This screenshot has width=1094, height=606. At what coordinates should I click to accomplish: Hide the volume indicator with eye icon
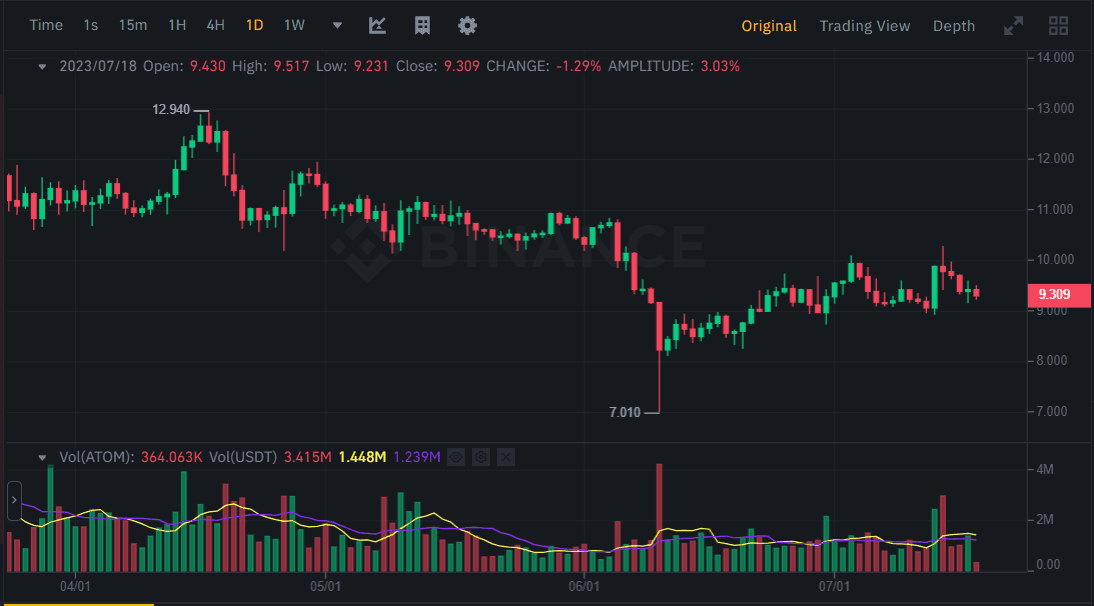456,457
